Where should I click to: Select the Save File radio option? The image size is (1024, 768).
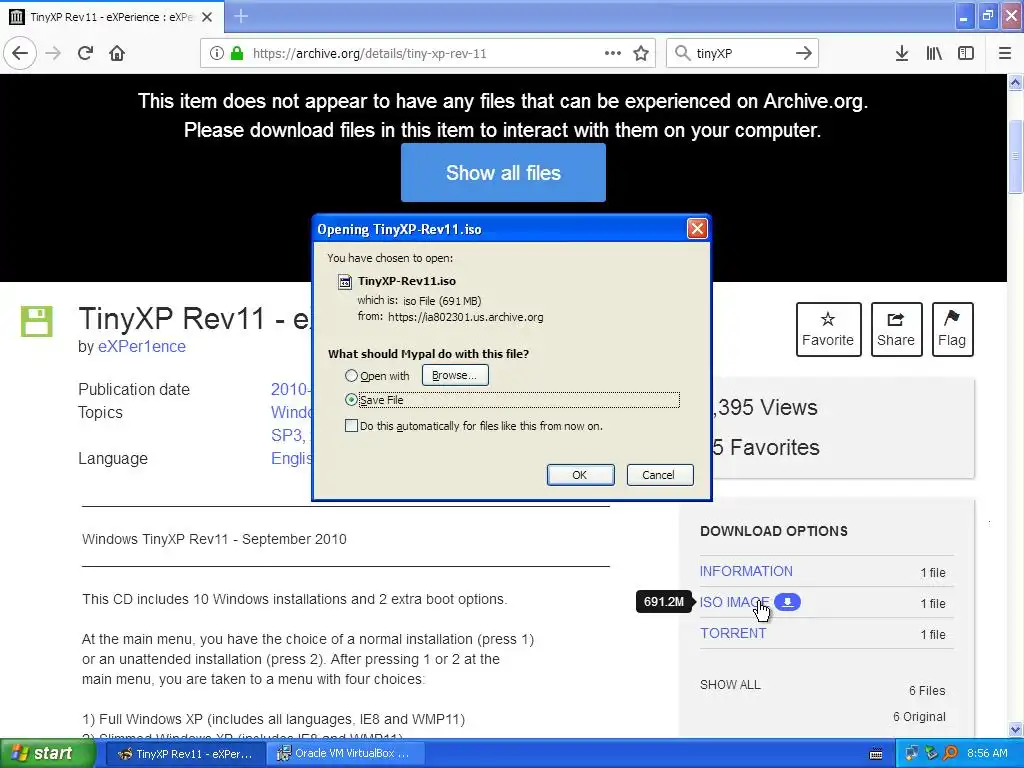pyautogui.click(x=351, y=400)
